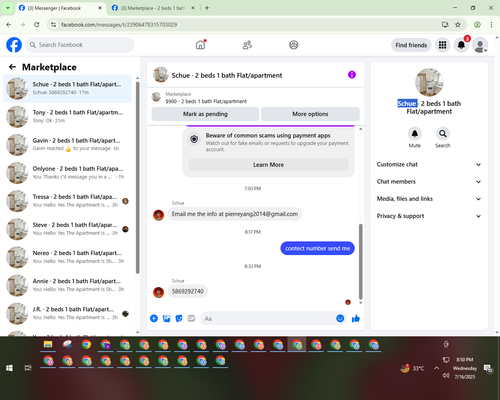Switch to Marketplace - 2 beds tab
The height and width of the screenshot is (400, 500).
click(x=153, y=8)
